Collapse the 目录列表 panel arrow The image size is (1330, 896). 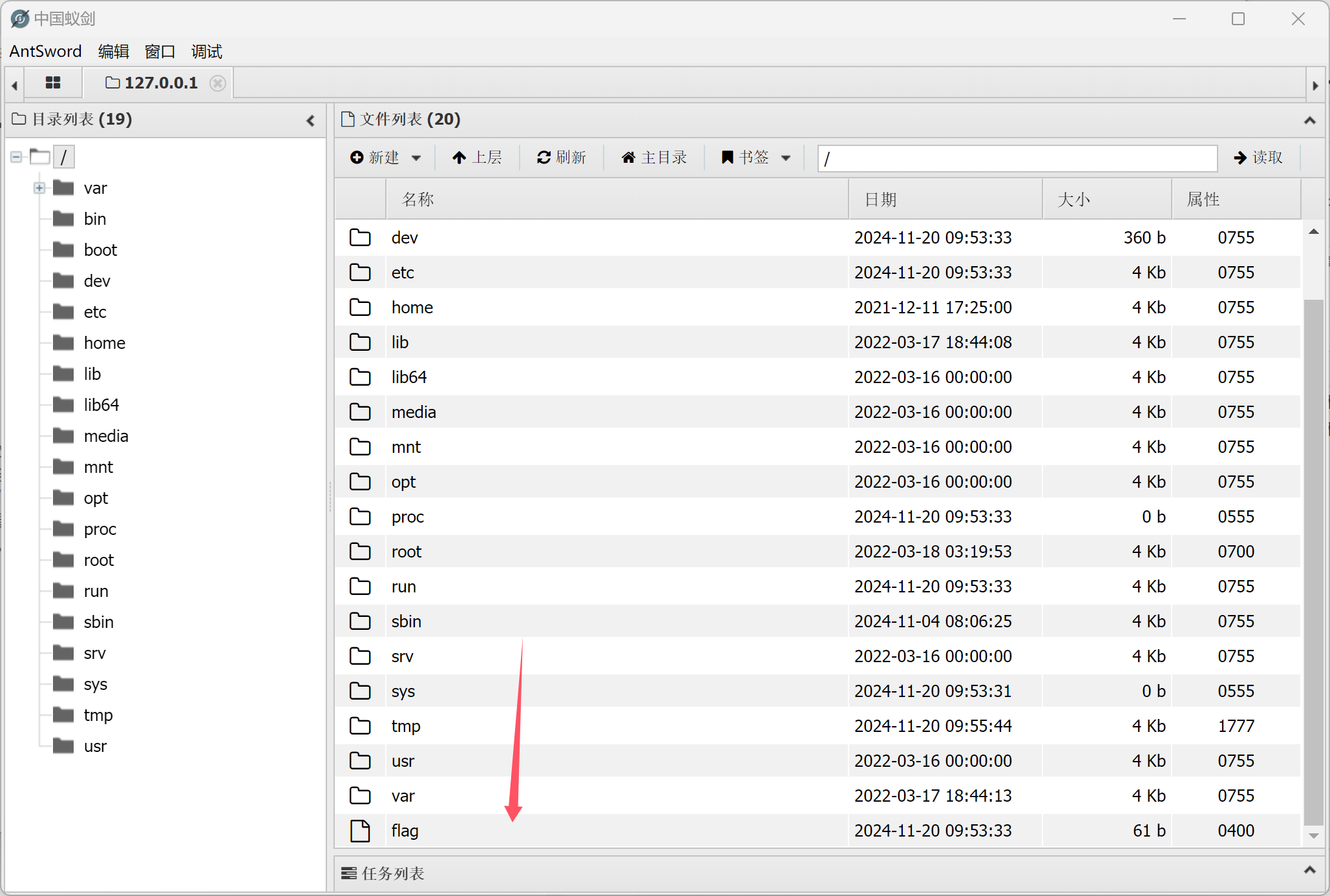coord(311,120)
